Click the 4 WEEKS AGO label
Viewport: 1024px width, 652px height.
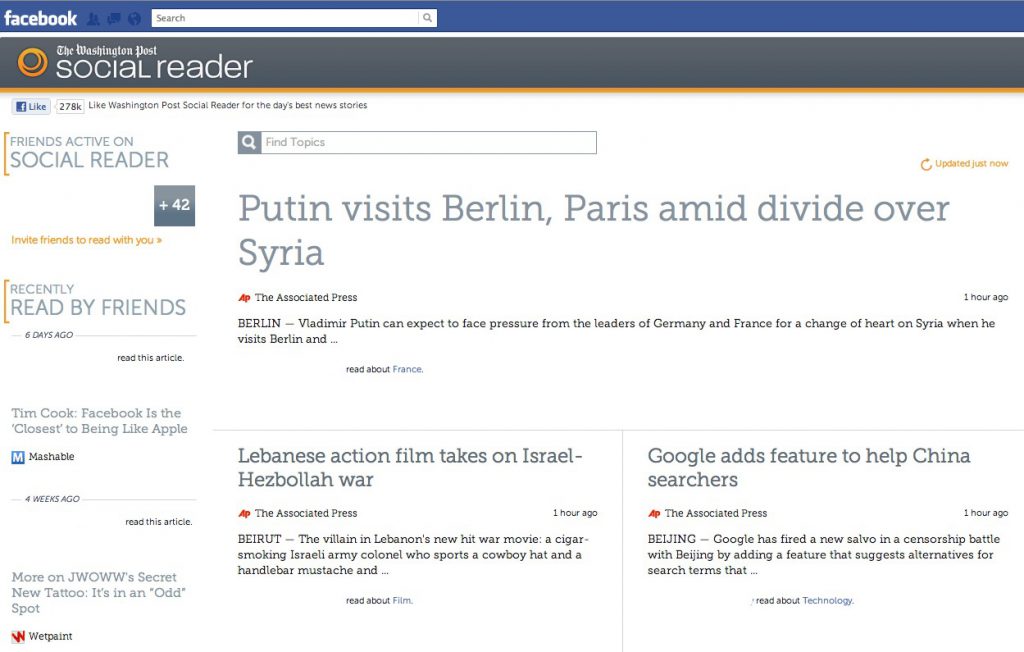pyautogui.click(x=52, y=498)
